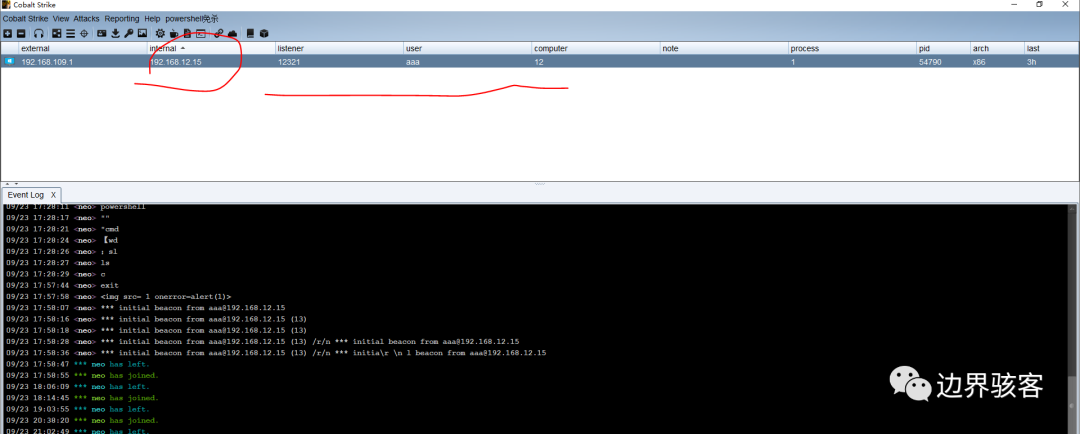Sort sessions by pid column
1080x434 pixels.
(x=943, y=48)
